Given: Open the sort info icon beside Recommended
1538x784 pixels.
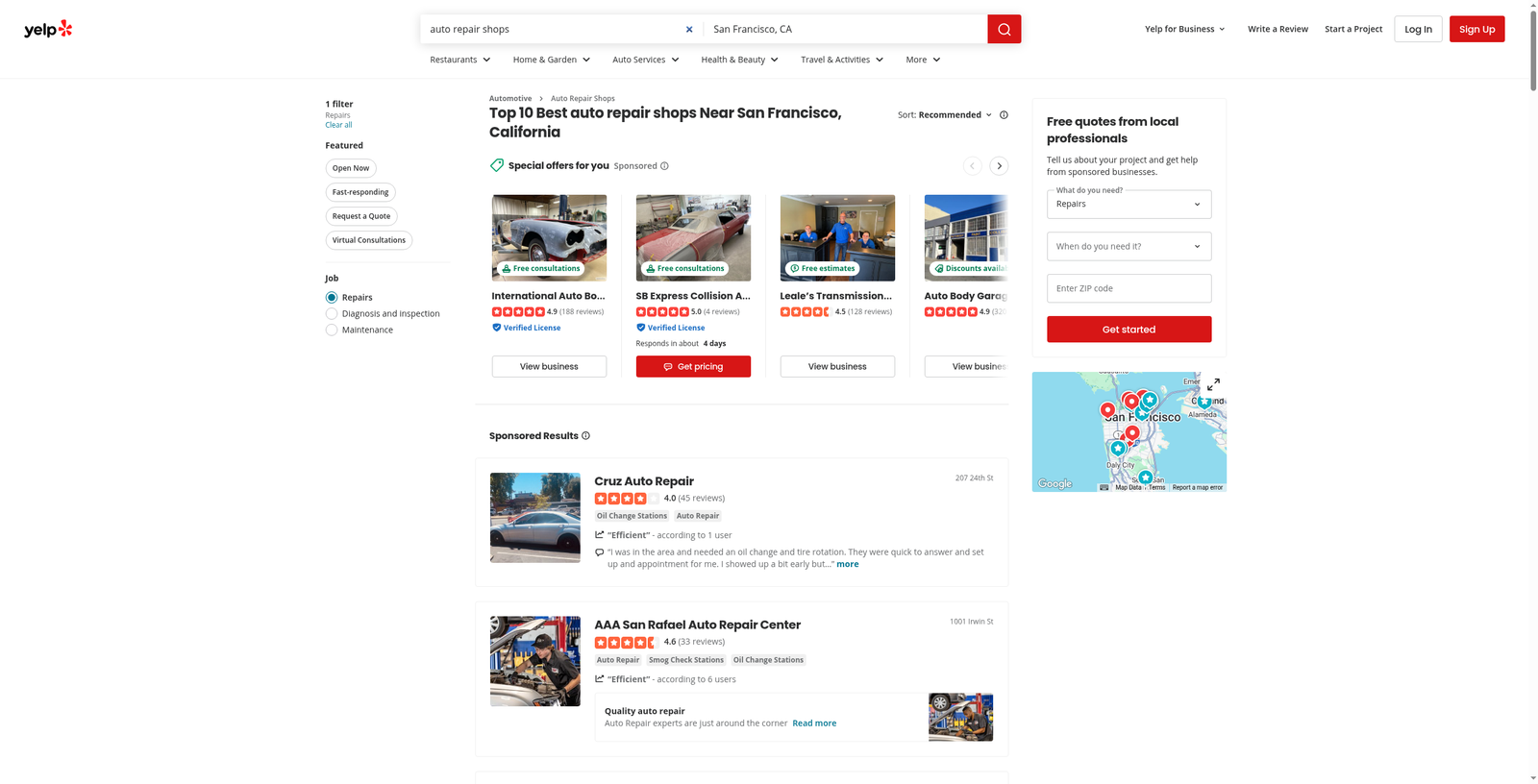Looking at the screenshot, I should point(1004,114).
